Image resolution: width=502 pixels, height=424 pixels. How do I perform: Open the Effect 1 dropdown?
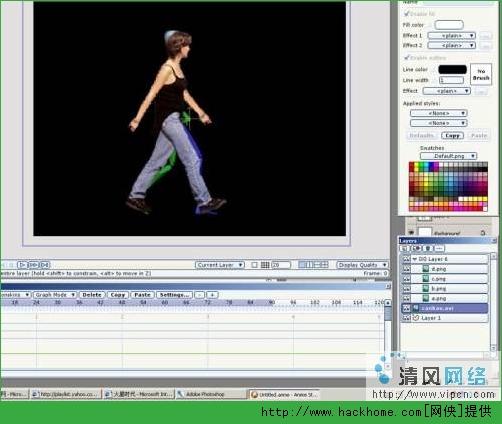point(452,35)
